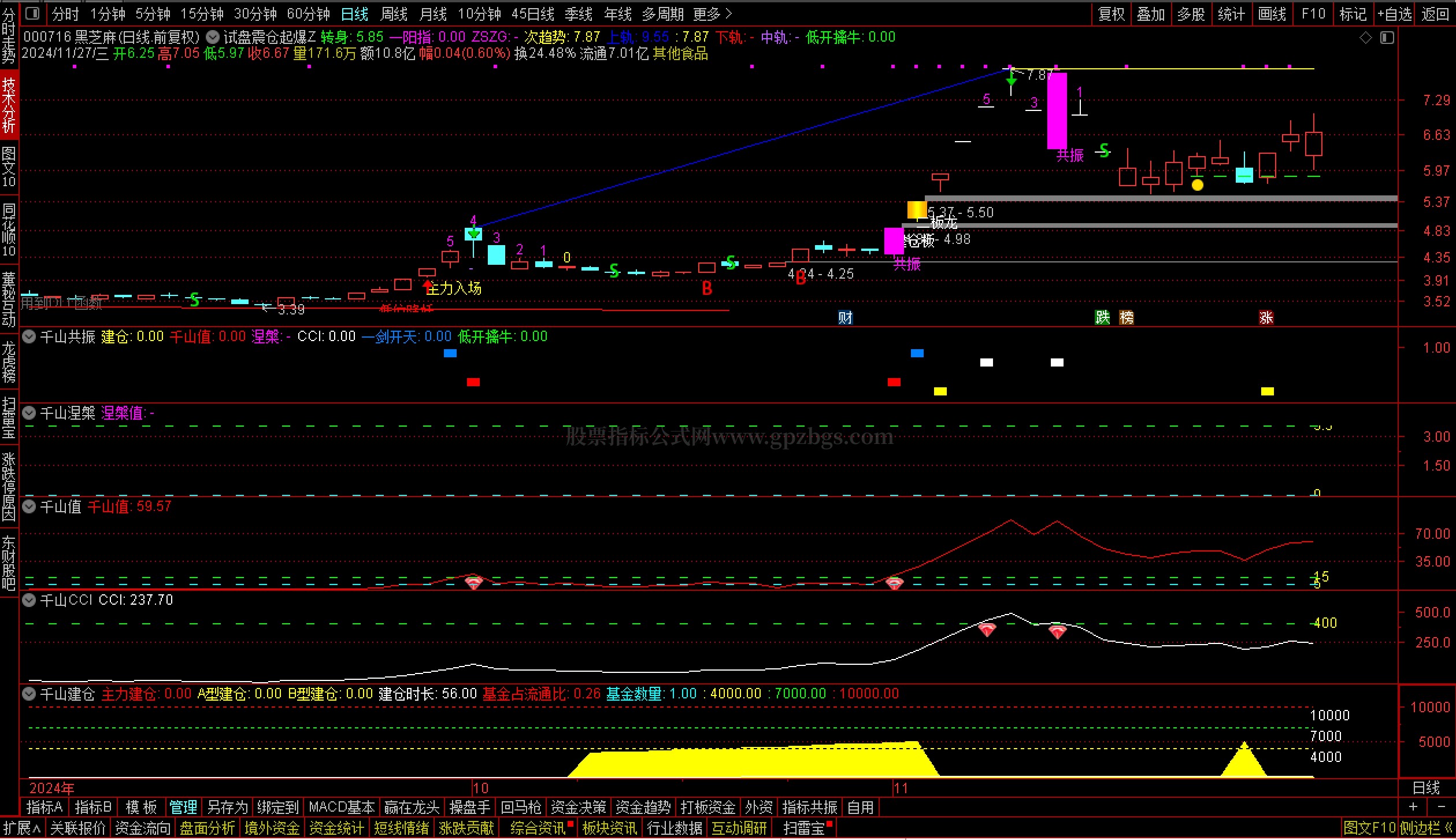Open 董秘互动 in left sidebar
The height and width of the screenshot is (840, 1456).
pyautogui.click(x=9, y=298)
